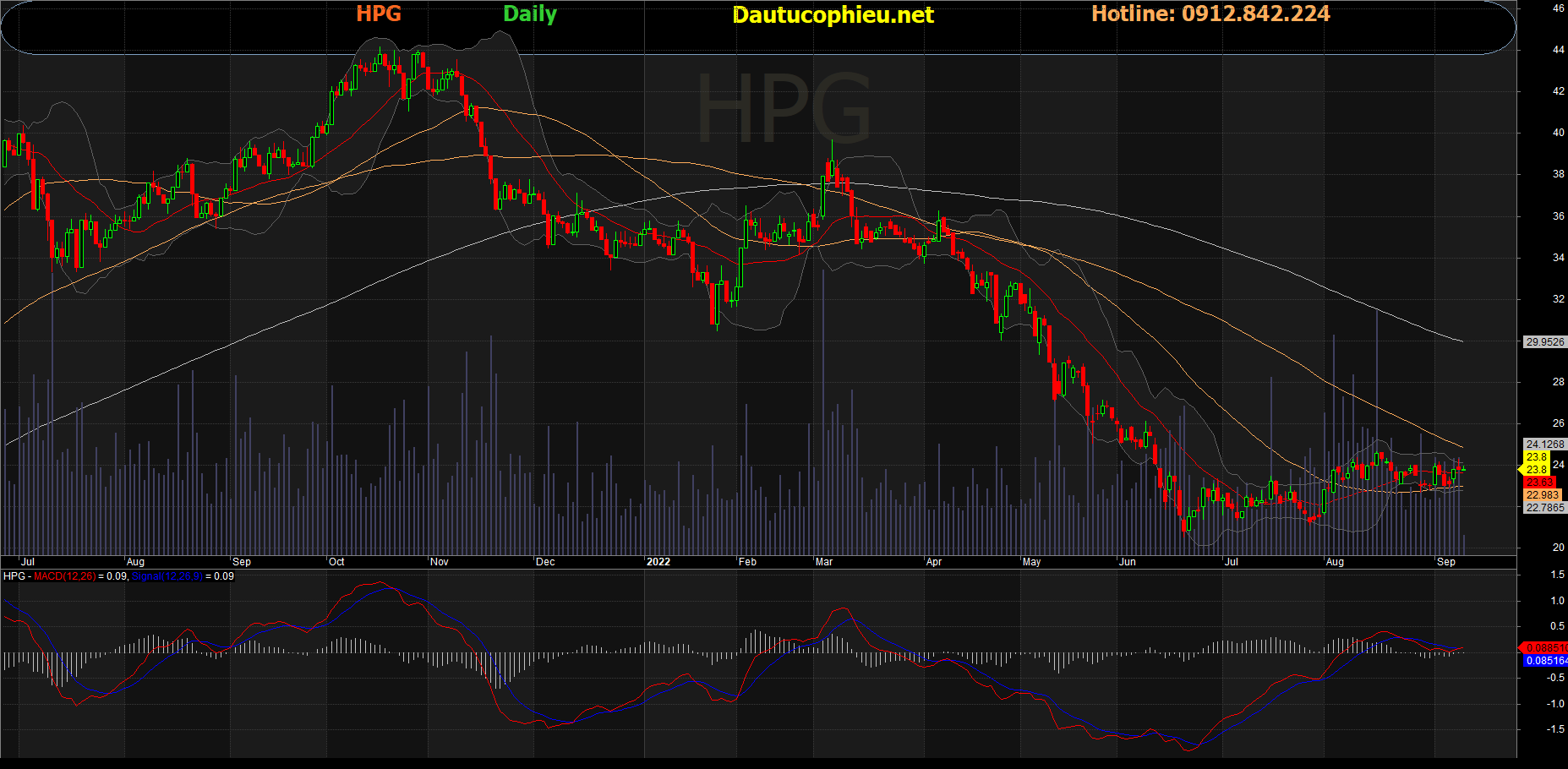Click the 42 price axis value
The width and height of the screenshot is (1568, 769).
tap(1559, 91)
